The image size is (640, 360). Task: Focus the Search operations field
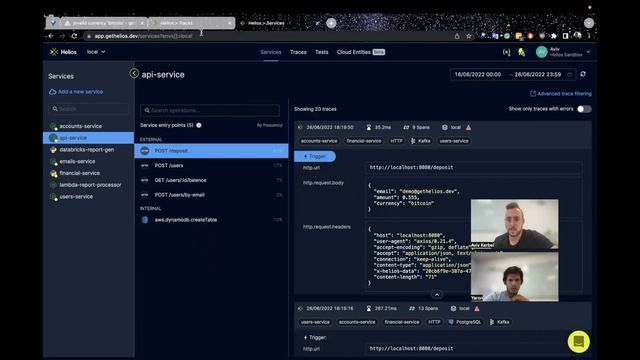(210, 110)
